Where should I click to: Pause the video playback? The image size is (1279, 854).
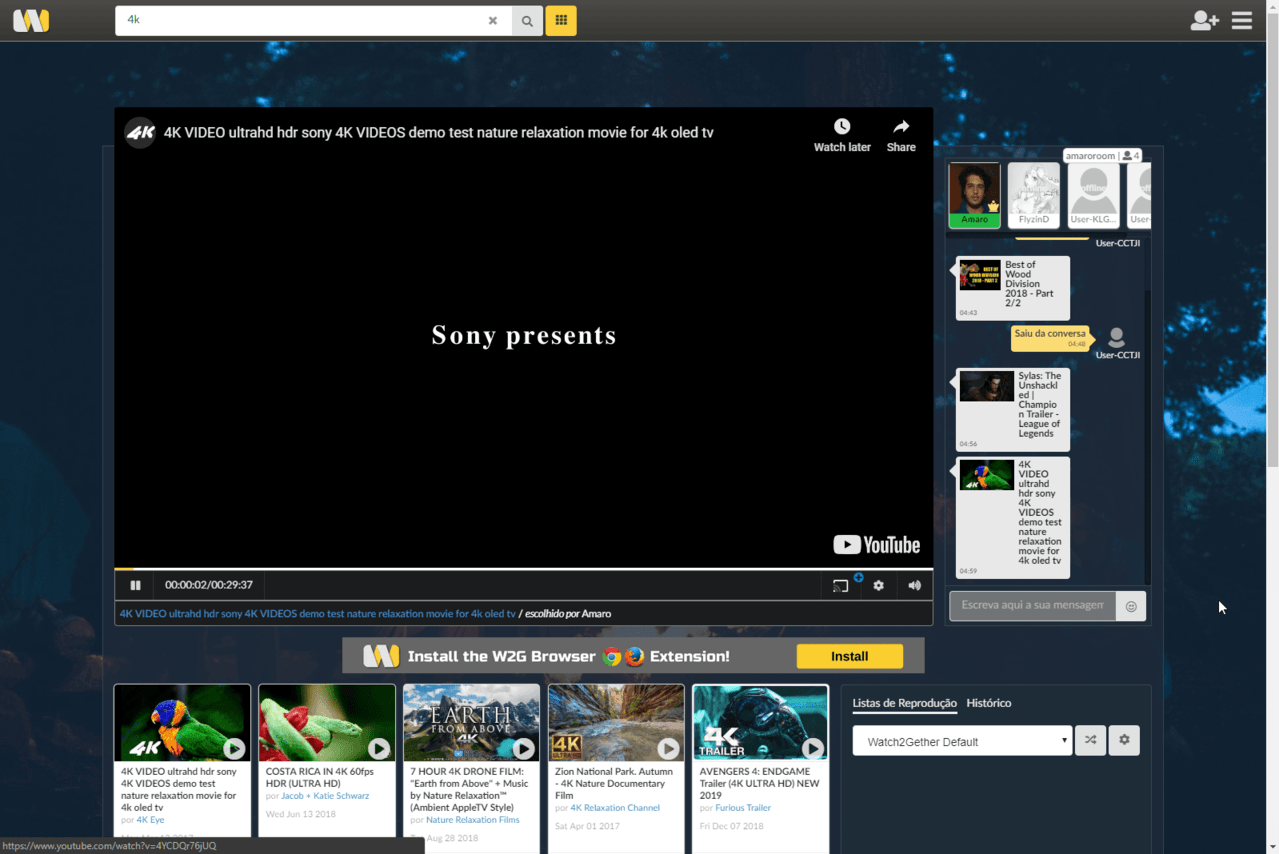point(136,585)
